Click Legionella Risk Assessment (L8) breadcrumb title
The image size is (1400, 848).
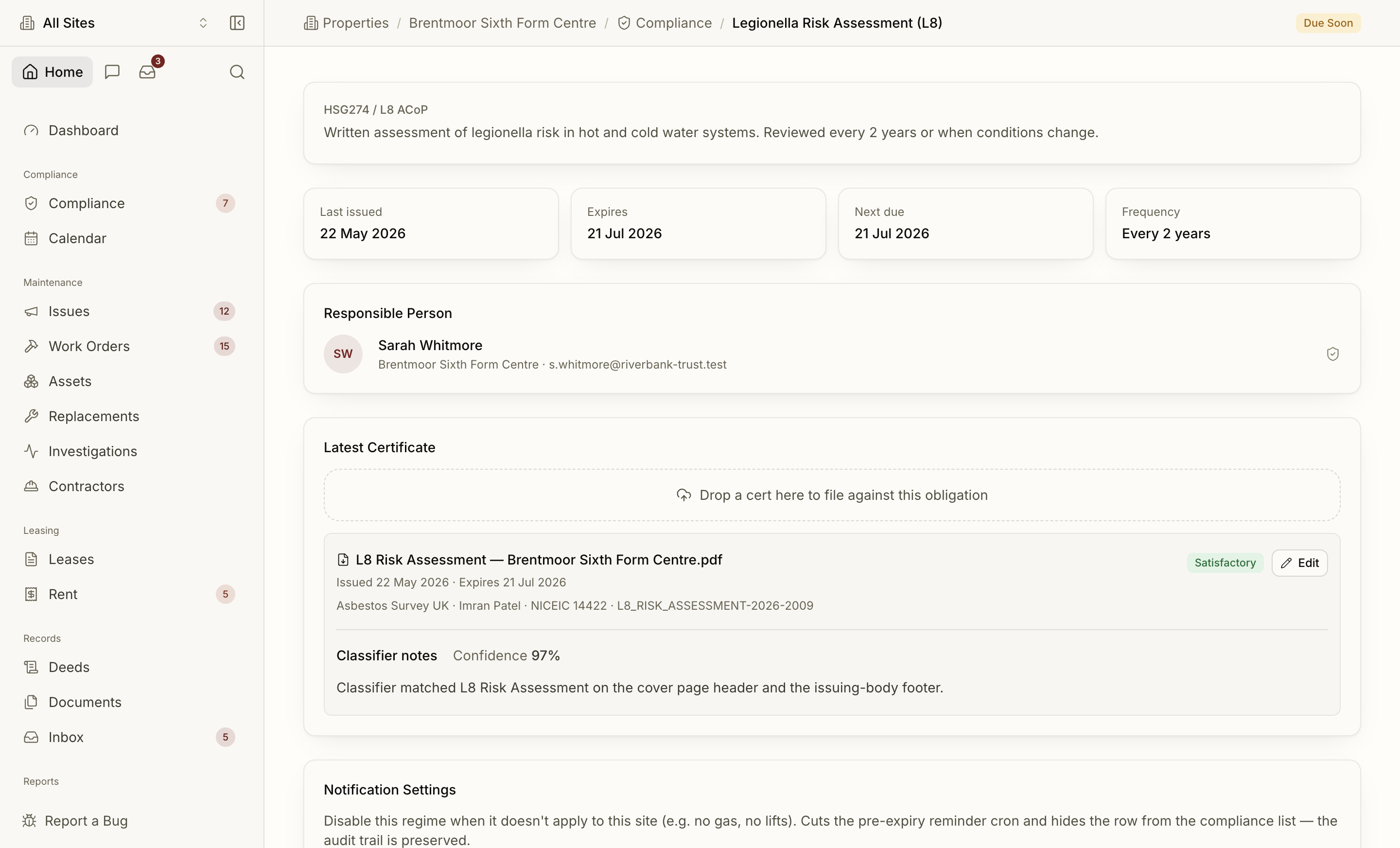[837, 23]
